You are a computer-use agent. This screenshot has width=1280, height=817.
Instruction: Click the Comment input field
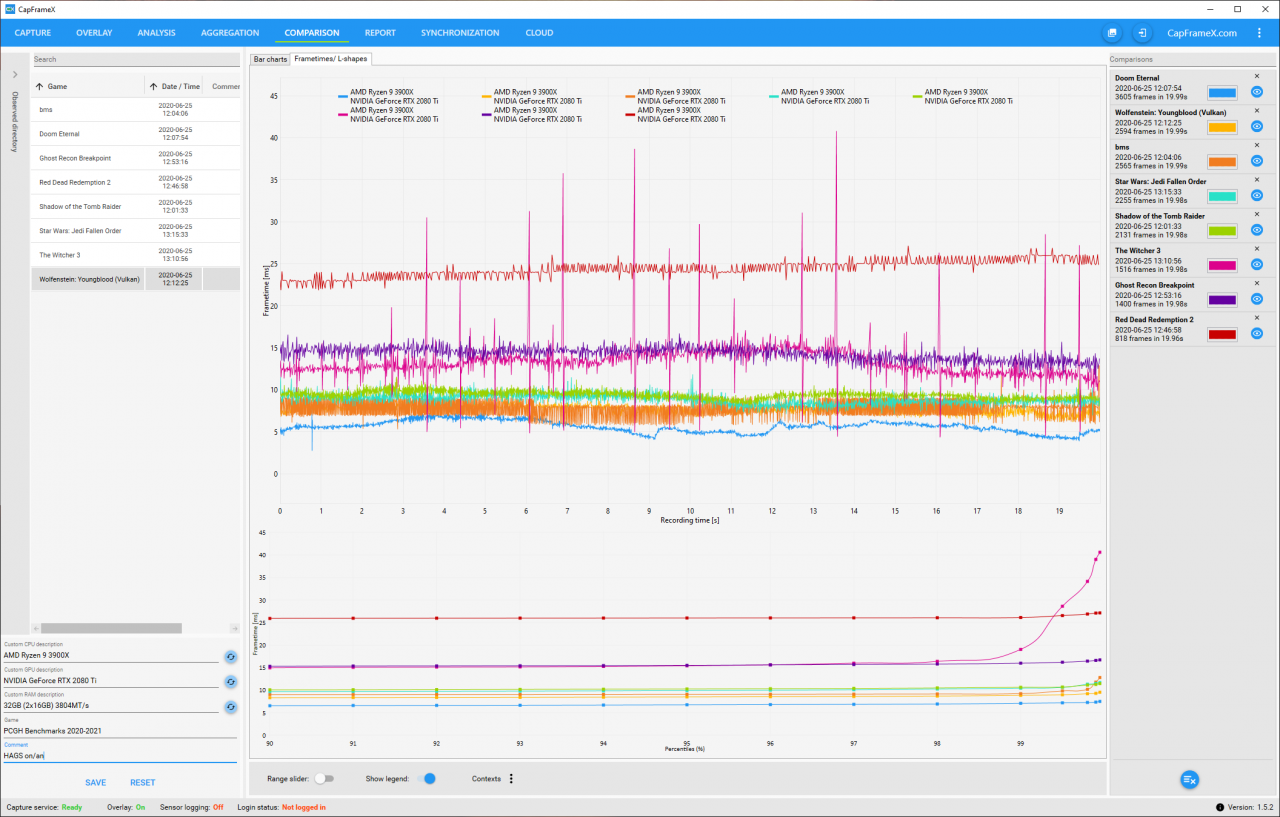tap(120, 755)
